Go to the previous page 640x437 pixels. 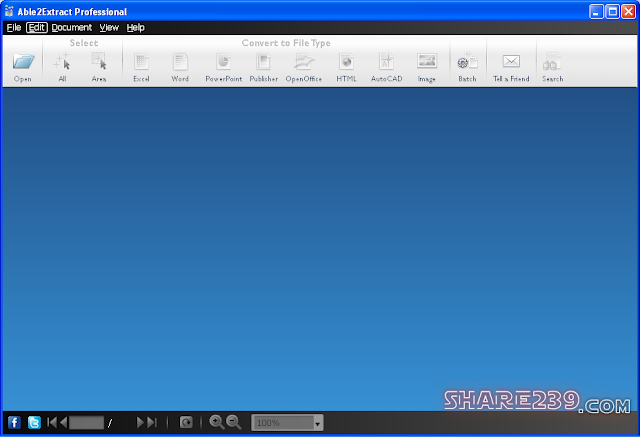click(x=63, y=422)
